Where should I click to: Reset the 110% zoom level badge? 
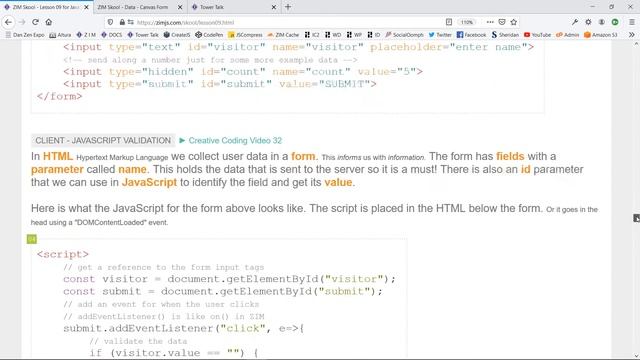[x=467, y=22]
